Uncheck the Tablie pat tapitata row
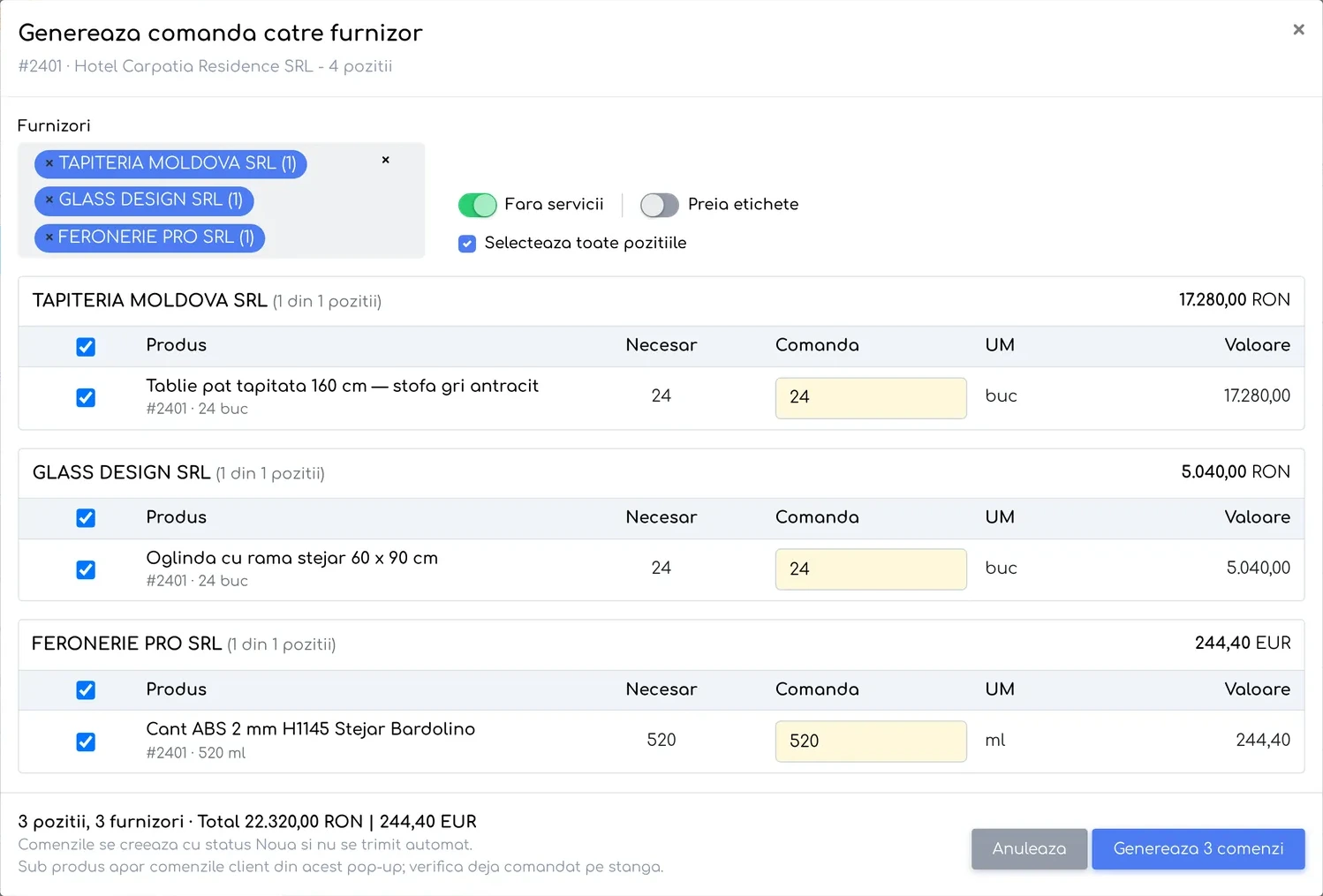This screenshot has height=896, width=1323. (86, 398)
